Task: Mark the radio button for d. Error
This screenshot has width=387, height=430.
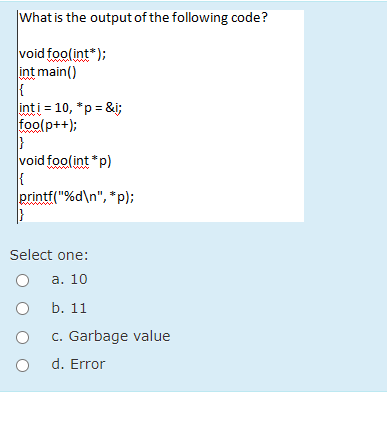Action: tap(22, 365)
